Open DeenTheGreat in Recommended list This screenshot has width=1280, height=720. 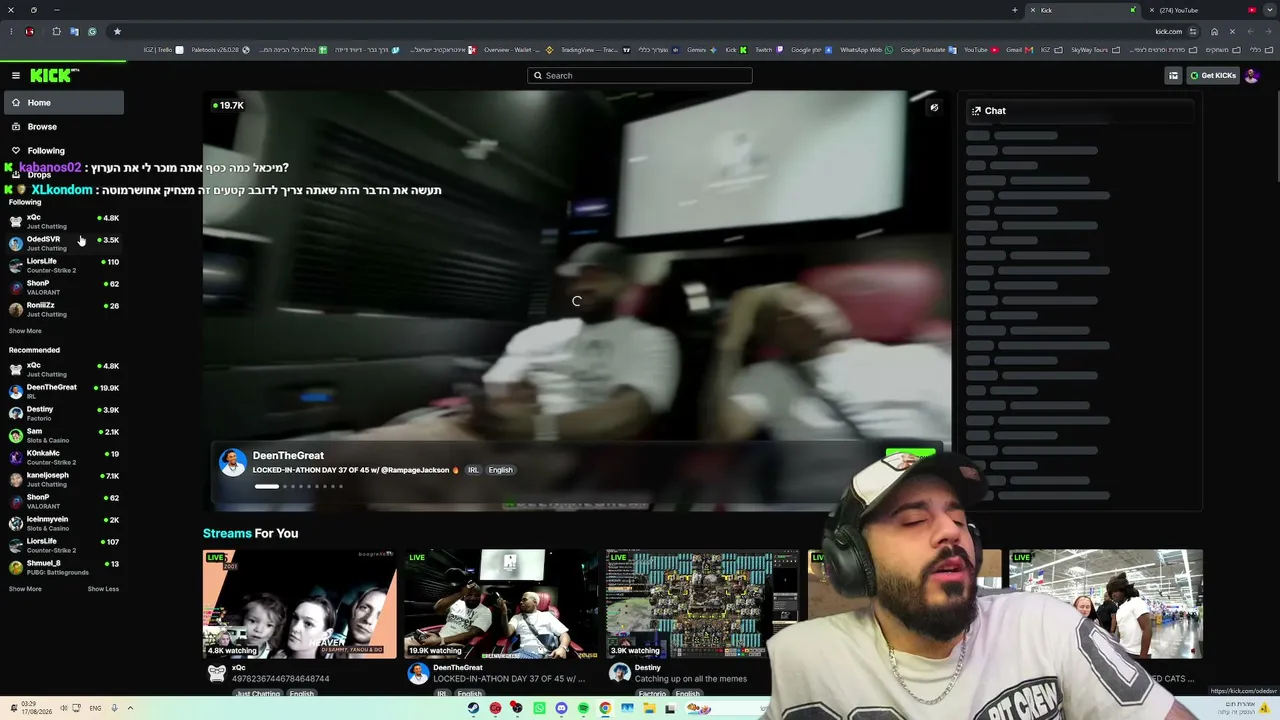(63, 391)
